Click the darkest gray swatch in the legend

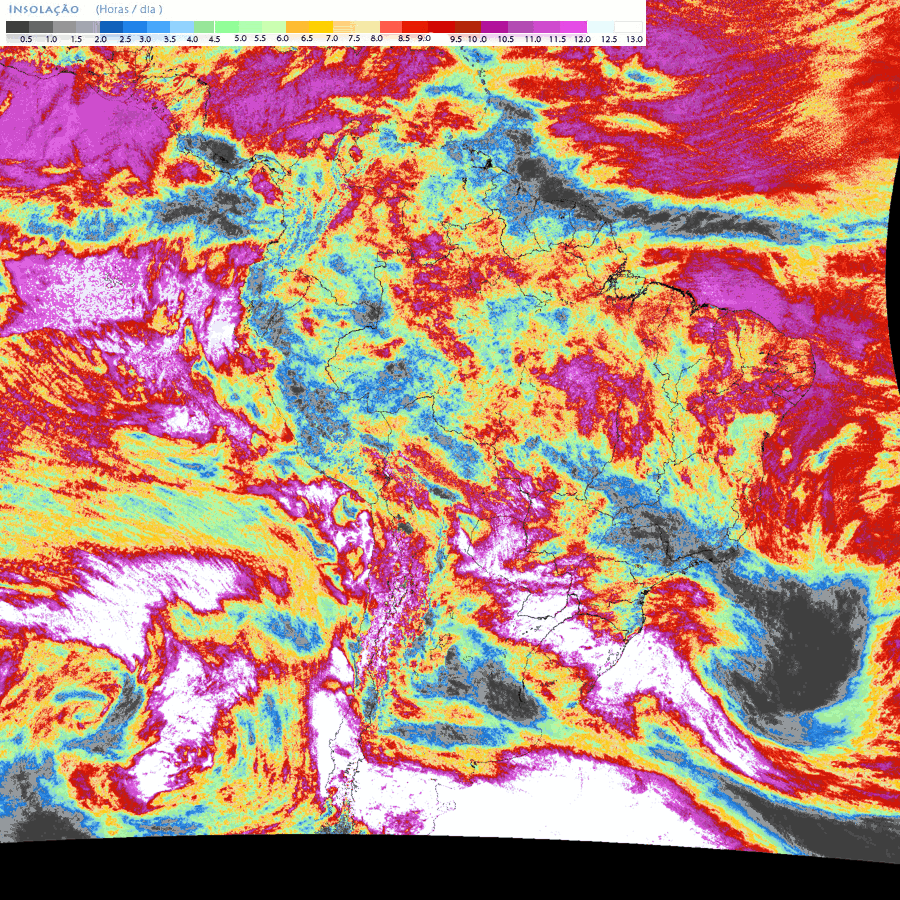(x=17, y=26)
